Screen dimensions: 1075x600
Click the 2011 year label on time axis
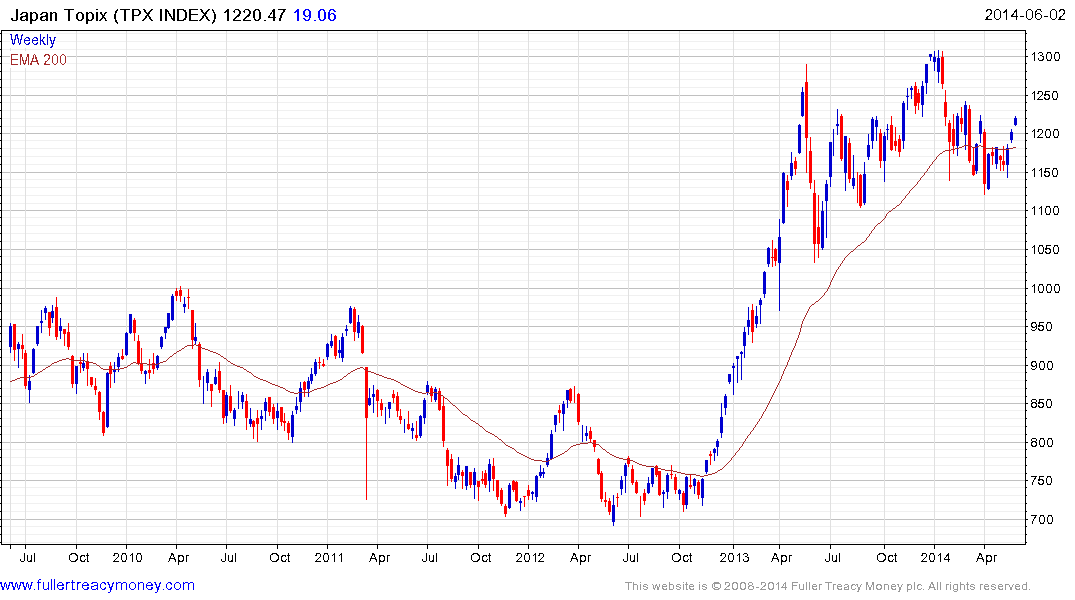tap(329, 557)
